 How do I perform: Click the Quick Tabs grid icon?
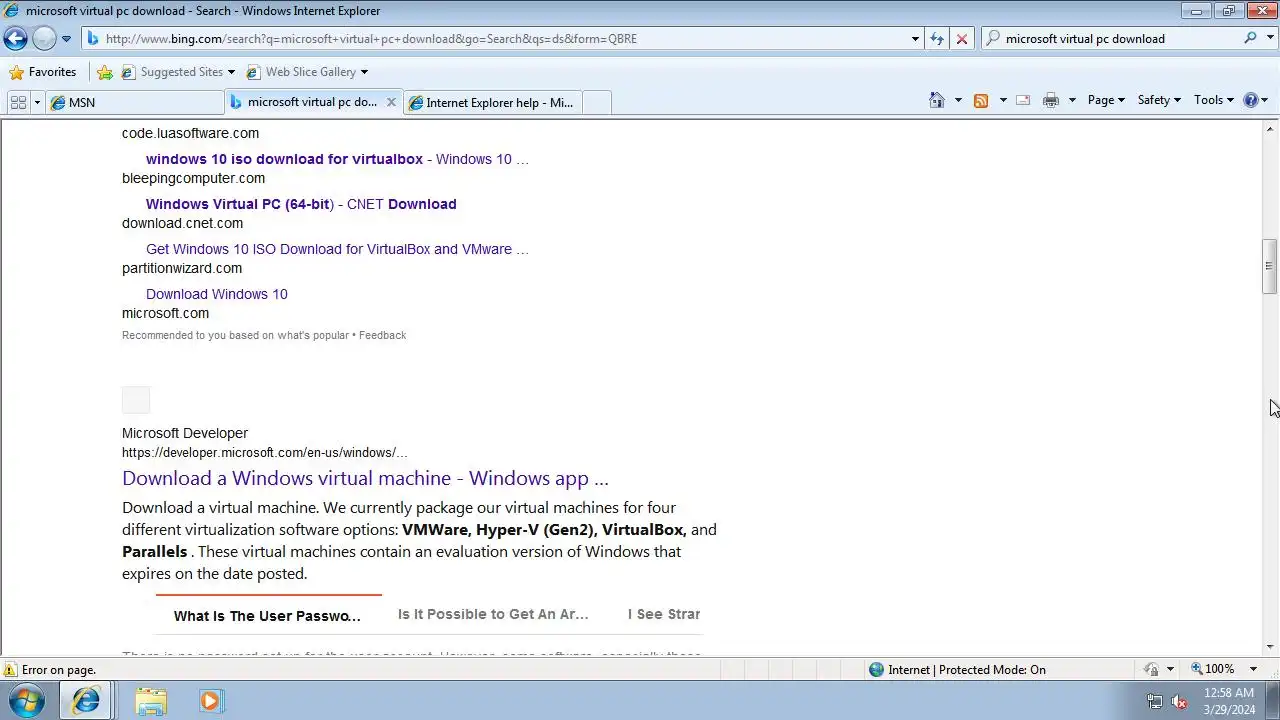click(18, 102)
